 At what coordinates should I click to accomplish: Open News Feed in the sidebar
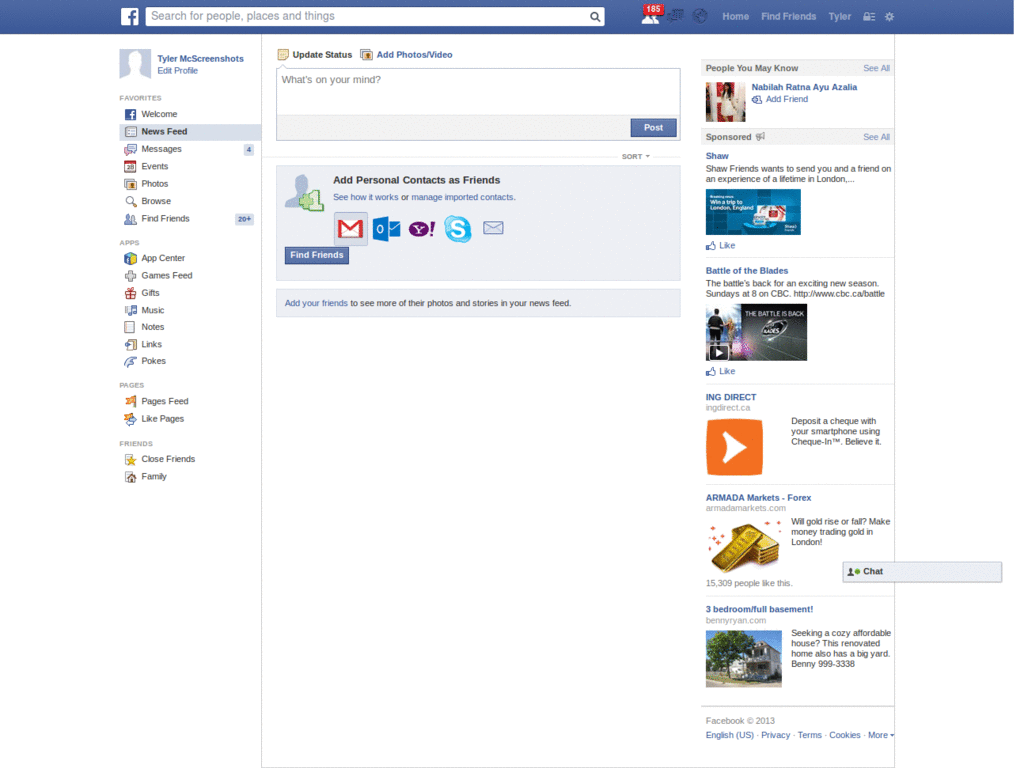[190, 132]
